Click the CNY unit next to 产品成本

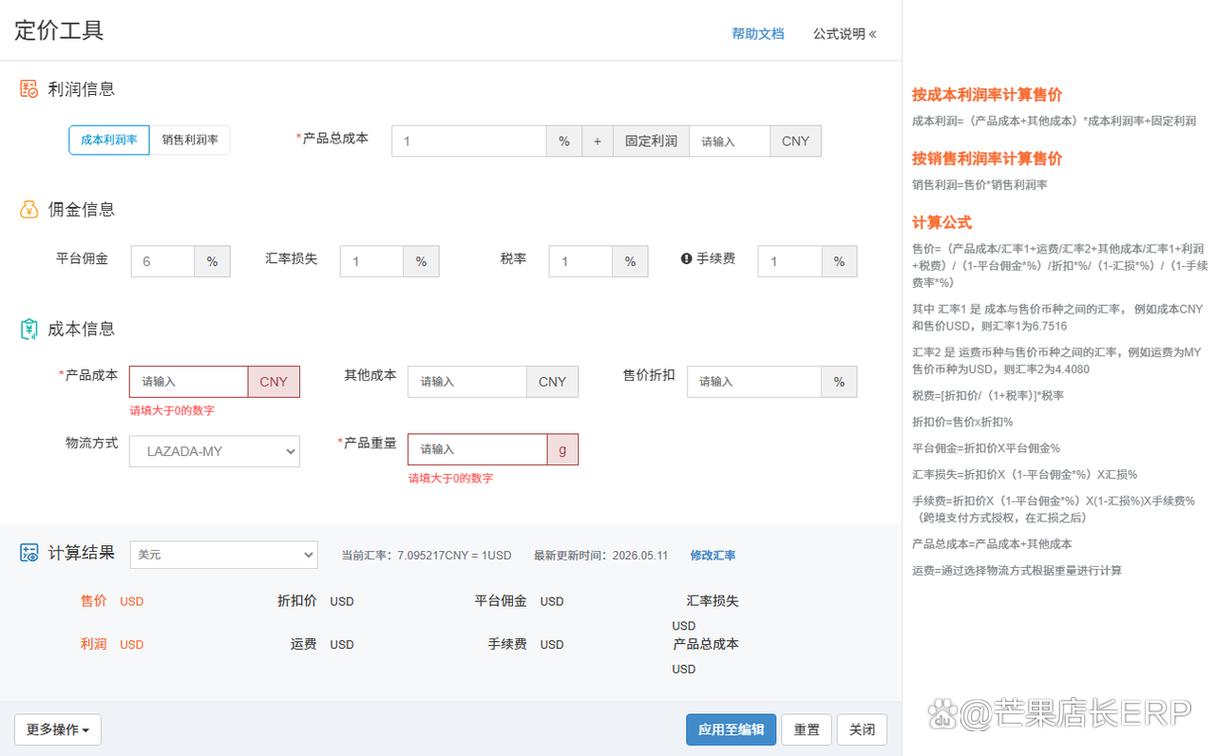[274, 381]
